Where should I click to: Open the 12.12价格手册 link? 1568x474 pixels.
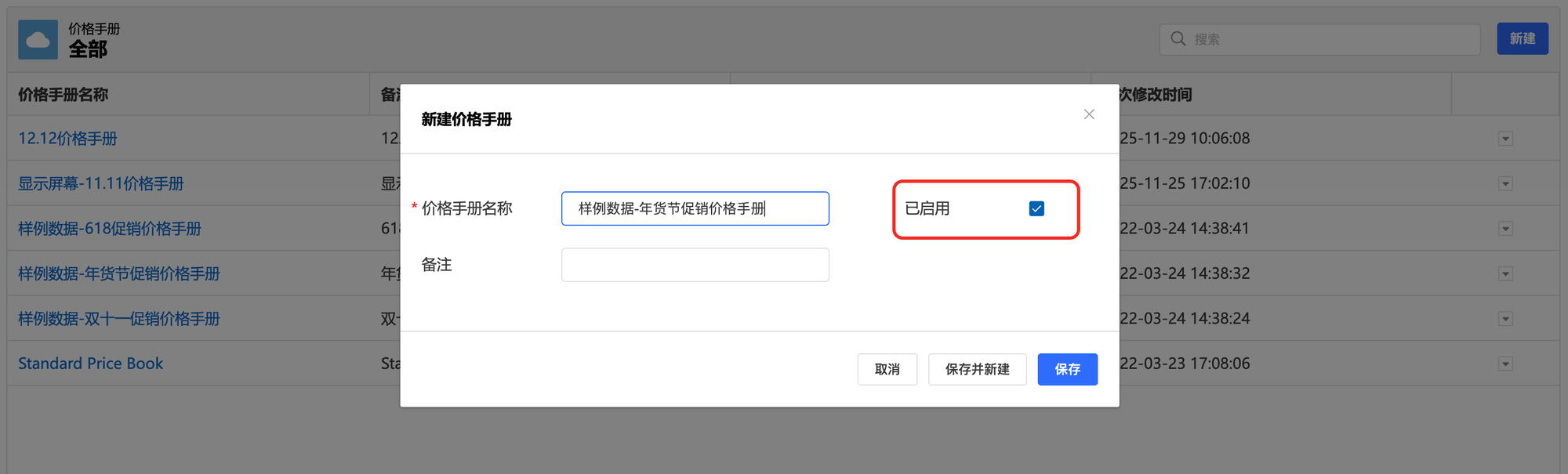pos(67,139)
